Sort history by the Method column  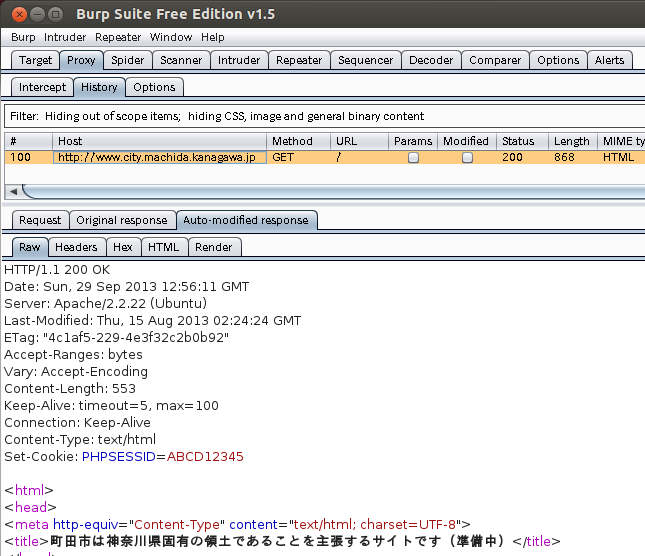298,141
